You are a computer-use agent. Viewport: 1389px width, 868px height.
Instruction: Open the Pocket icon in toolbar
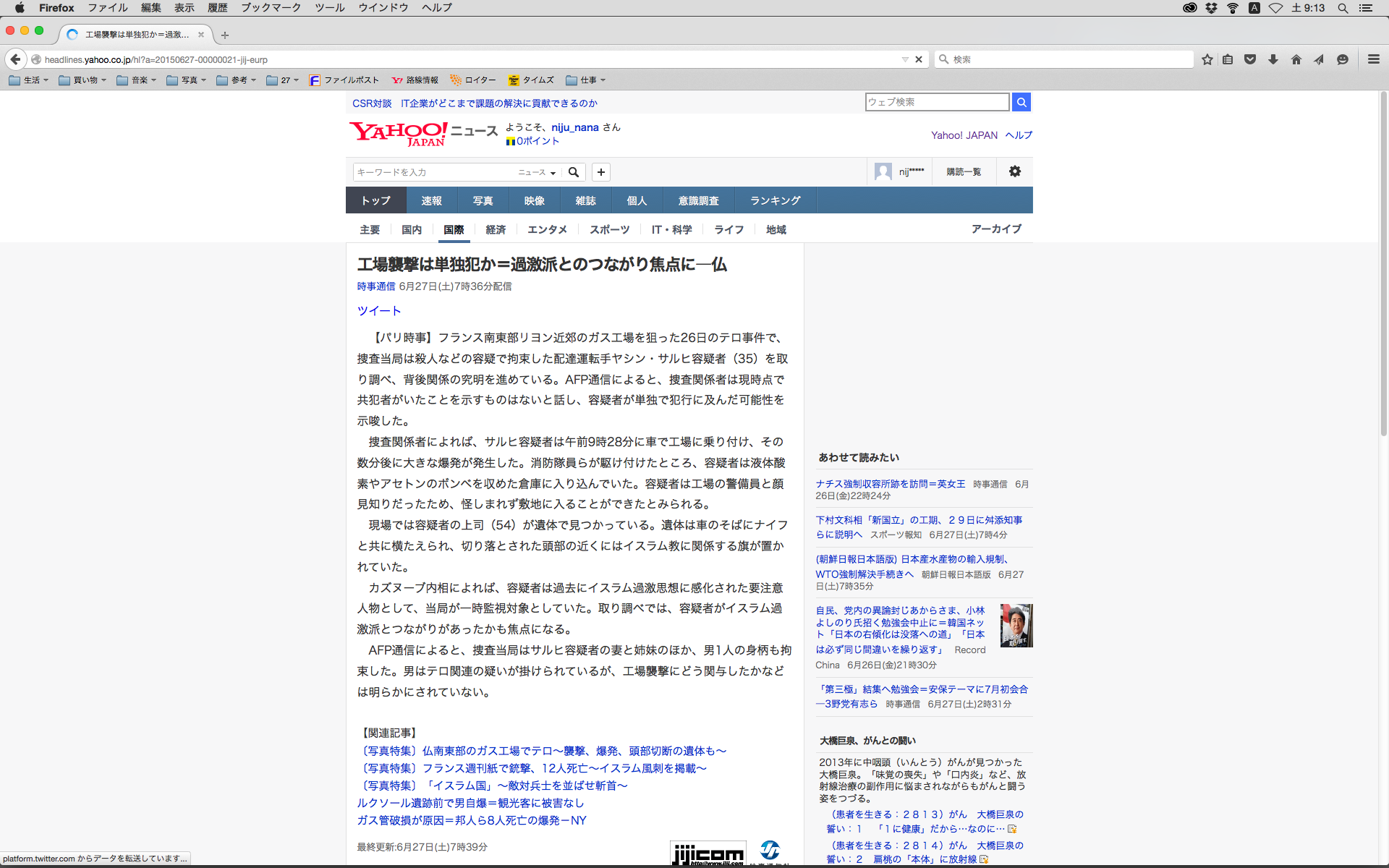tap(1250, 59)
